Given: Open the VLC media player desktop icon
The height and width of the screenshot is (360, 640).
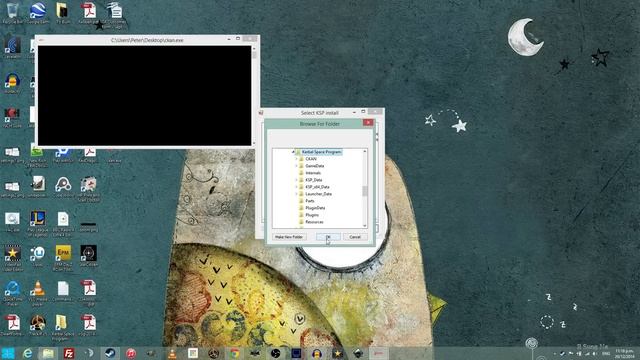Looking at the screenshot, I should (38, 292).
